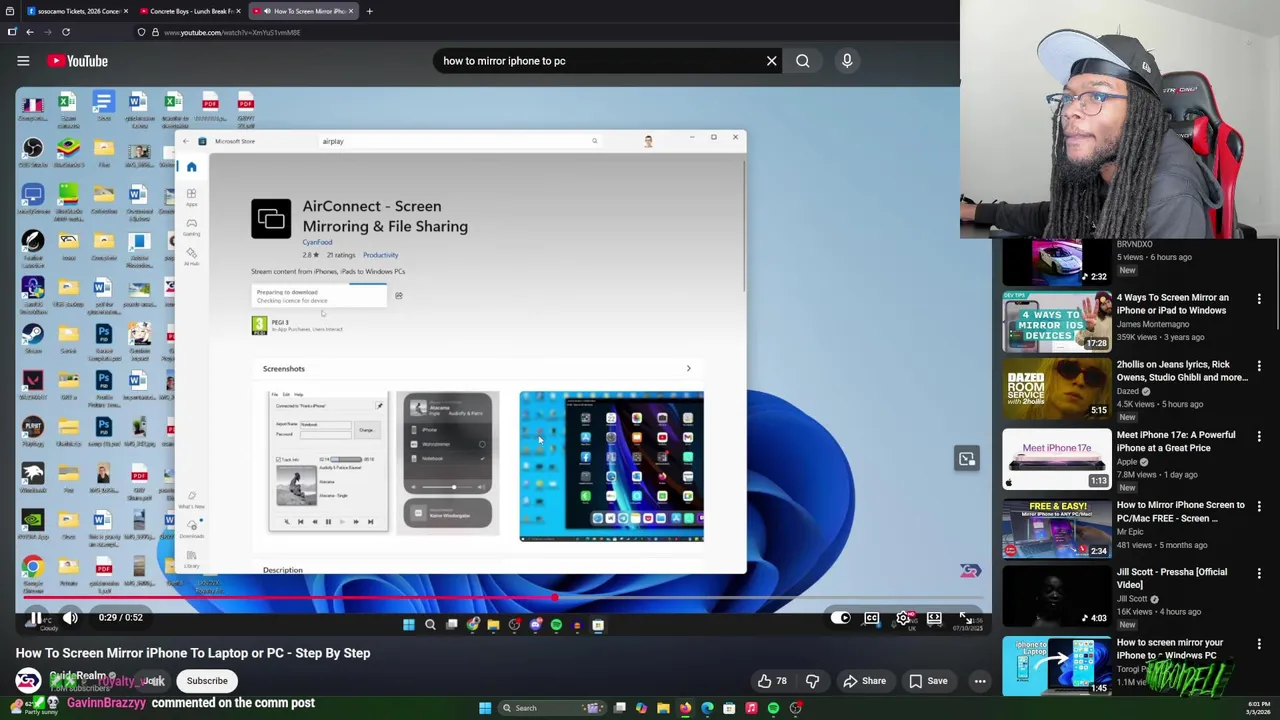The height and width of the screenshot is (720, 1280).
Task: Mute the video with speaker icon
Action: pyautogui.click(x=70, y=618)
